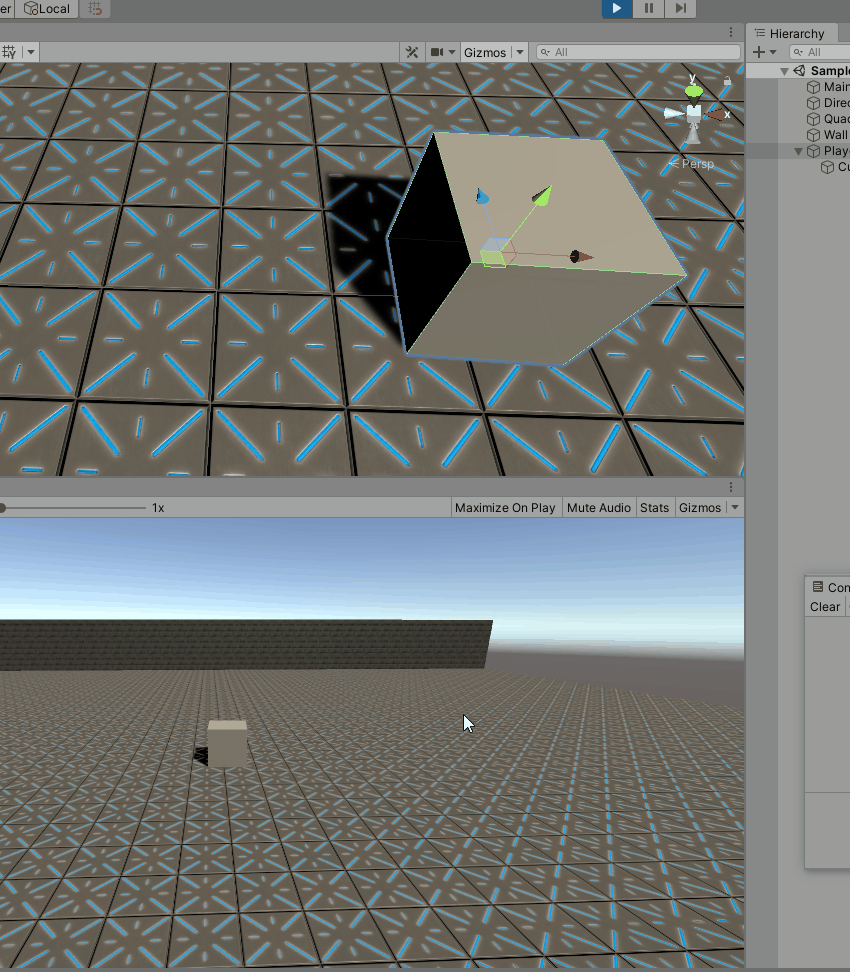The width and height of the screenshot is (850, 972).
Task: Toggle Maximize On Play
Action: click(x=504, y=508)
